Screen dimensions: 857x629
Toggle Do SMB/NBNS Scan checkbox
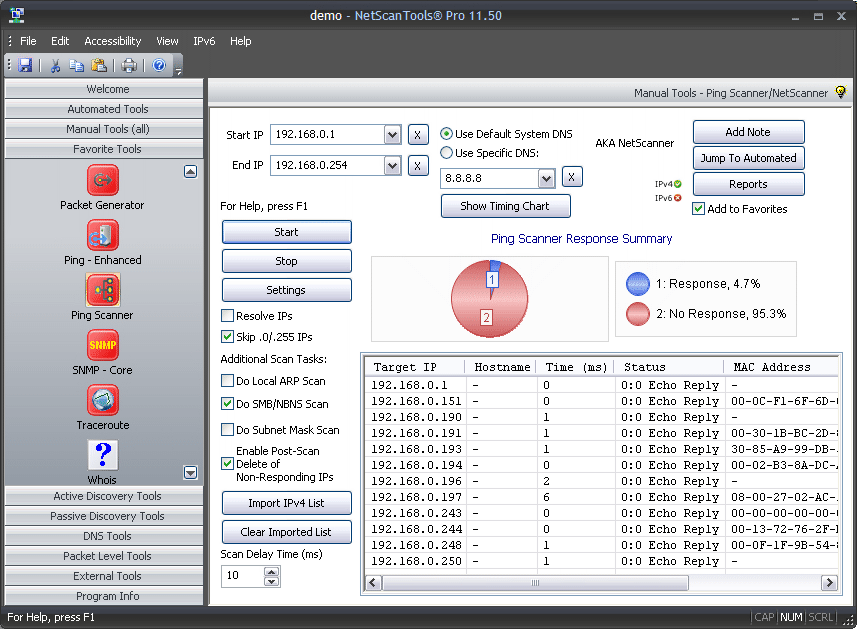point(227,404)
